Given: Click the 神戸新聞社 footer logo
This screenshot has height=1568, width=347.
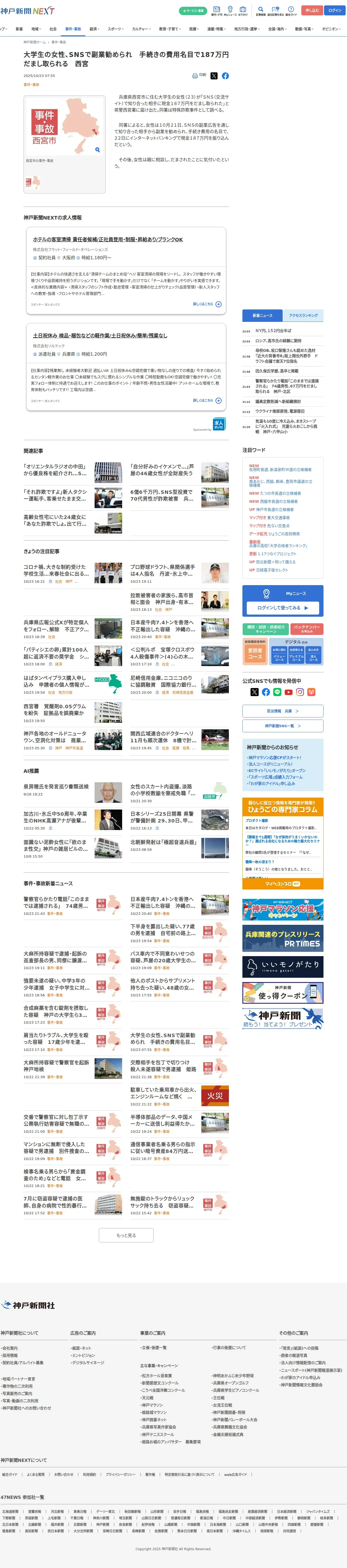Looking at the screenshot, I should pos(28,1305).
